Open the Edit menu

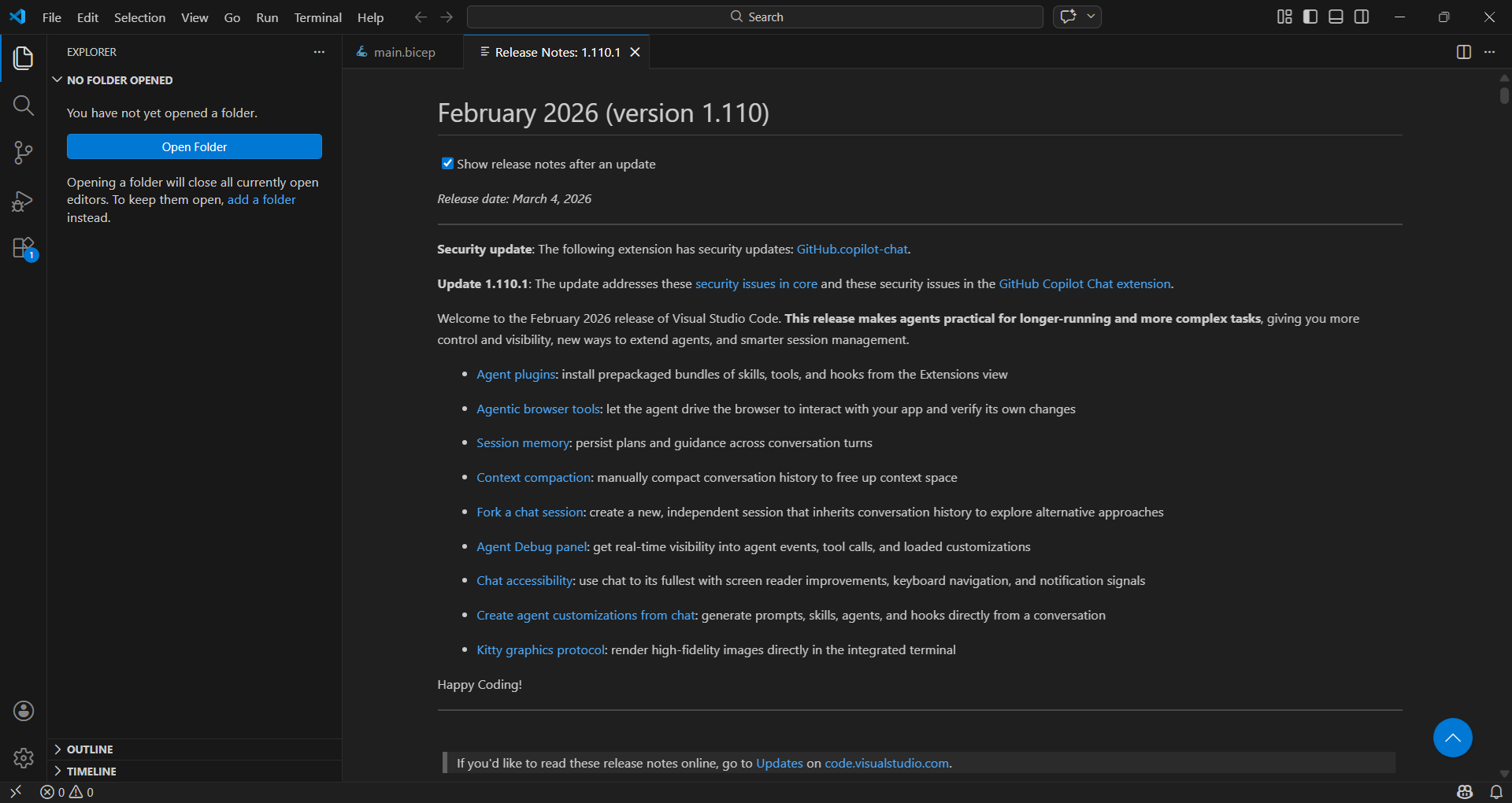point(87,17)
